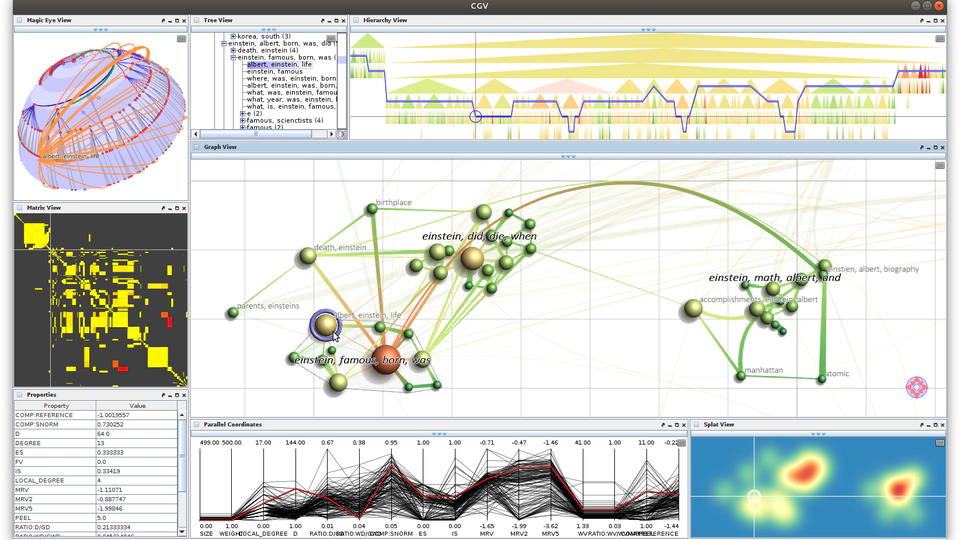Expand the Tree View toolbar strip
The width and height of the screenshot is (960, 540).
pyautogui.click(x=269, y=29)
